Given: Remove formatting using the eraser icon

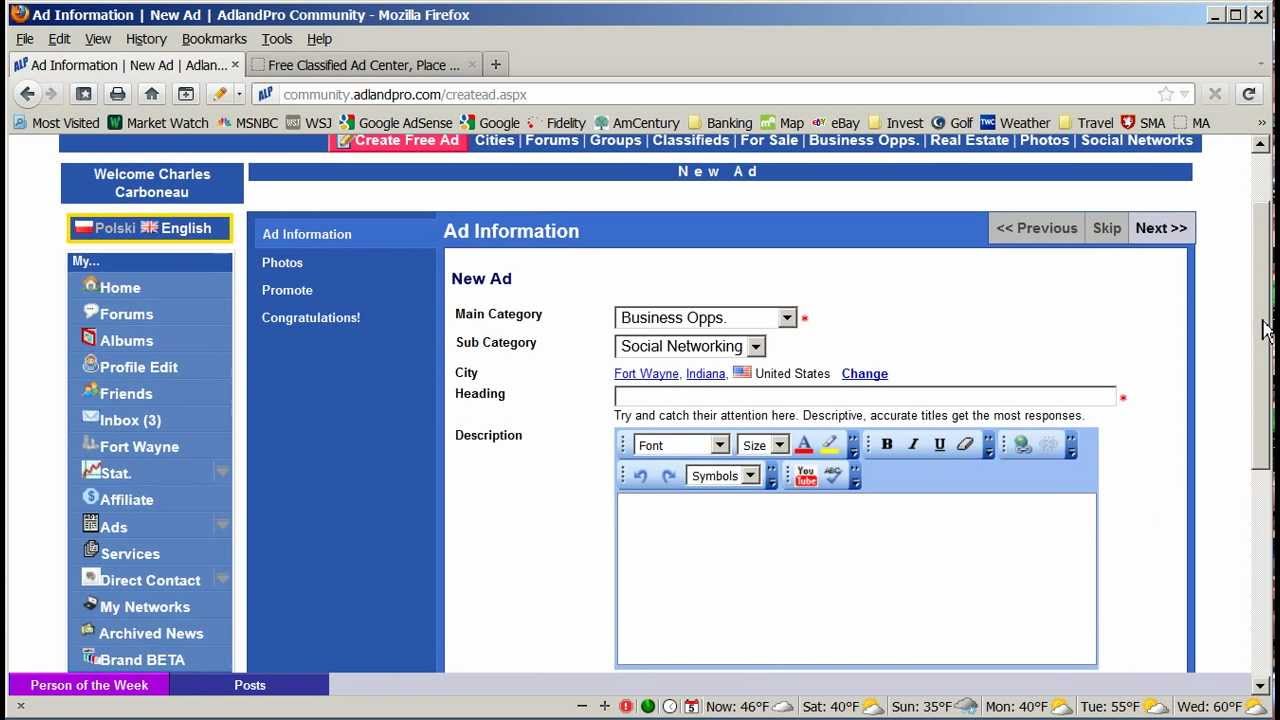Looking at the screenshot, I should [965, 444].
